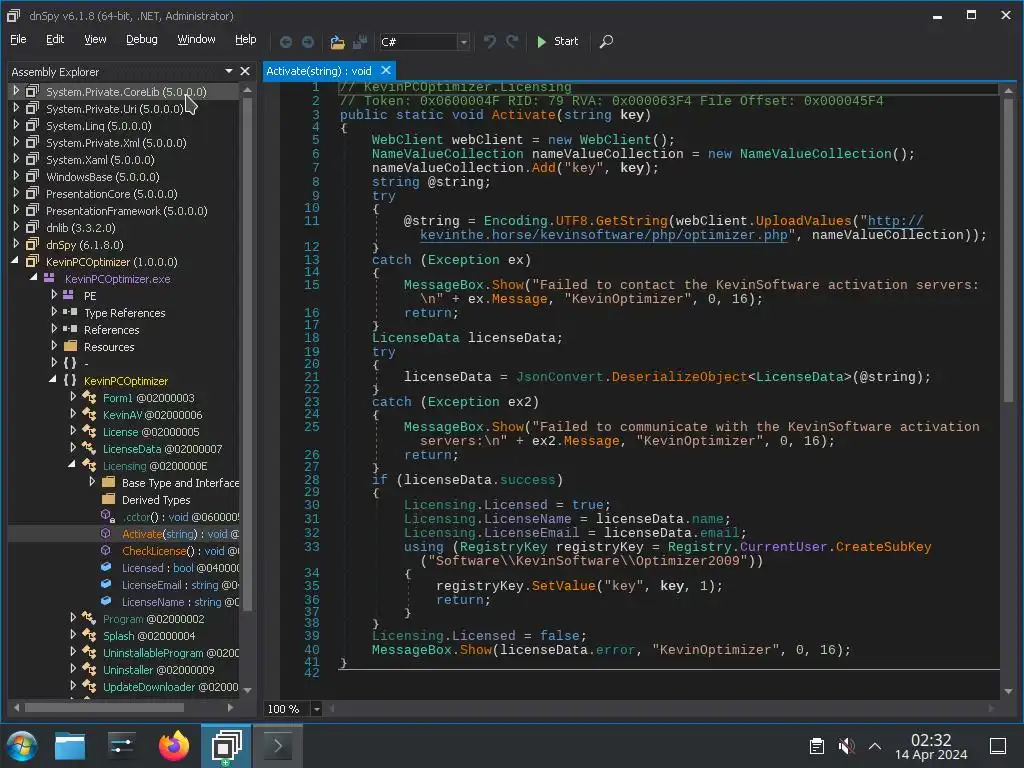Select the .cctor() static constructor icon

[108, 516]
